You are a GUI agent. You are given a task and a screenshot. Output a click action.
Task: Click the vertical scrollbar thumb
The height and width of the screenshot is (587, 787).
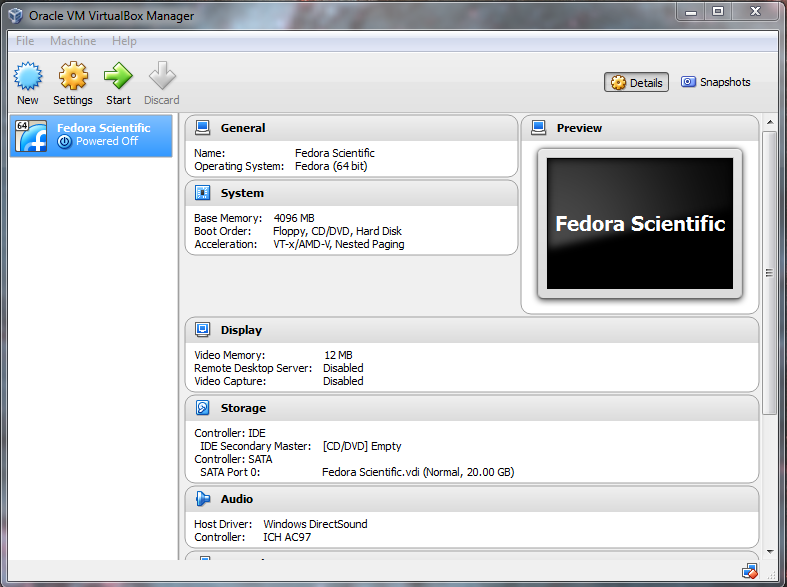point(770,272)
